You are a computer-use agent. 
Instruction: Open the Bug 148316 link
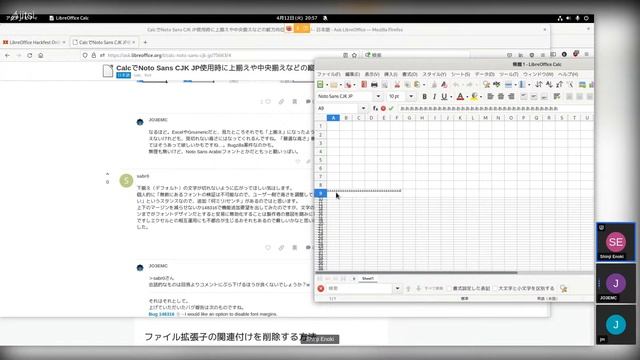point(161,314)
